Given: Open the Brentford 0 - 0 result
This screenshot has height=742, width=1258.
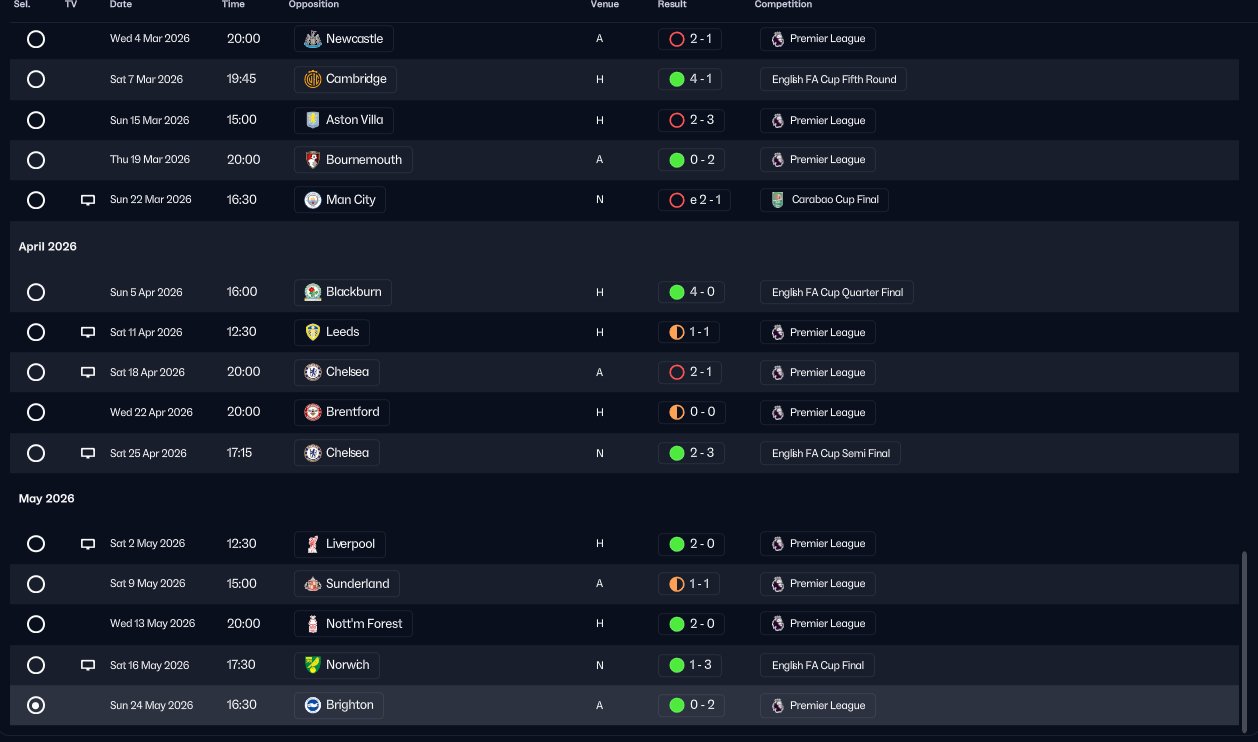Looking at the screenshot, I should pyautogui.click(x=690, y=412).
